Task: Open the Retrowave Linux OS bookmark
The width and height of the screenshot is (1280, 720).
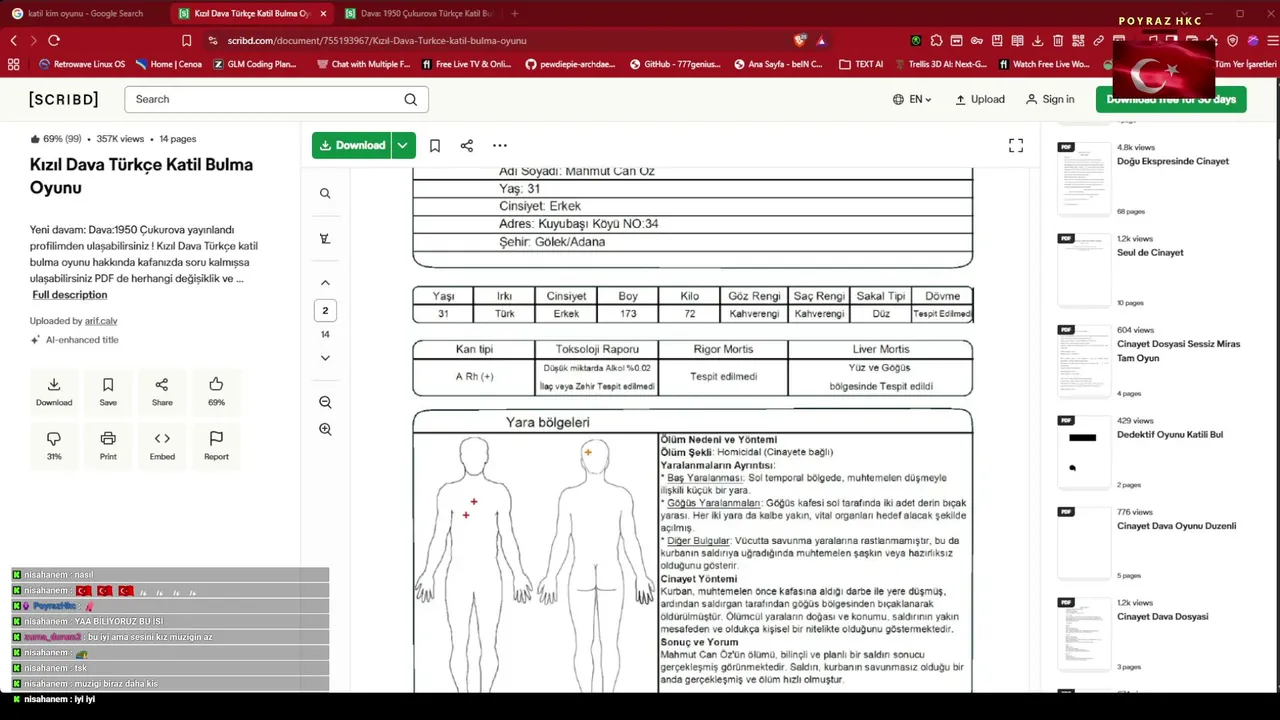Action: (82, 64)
